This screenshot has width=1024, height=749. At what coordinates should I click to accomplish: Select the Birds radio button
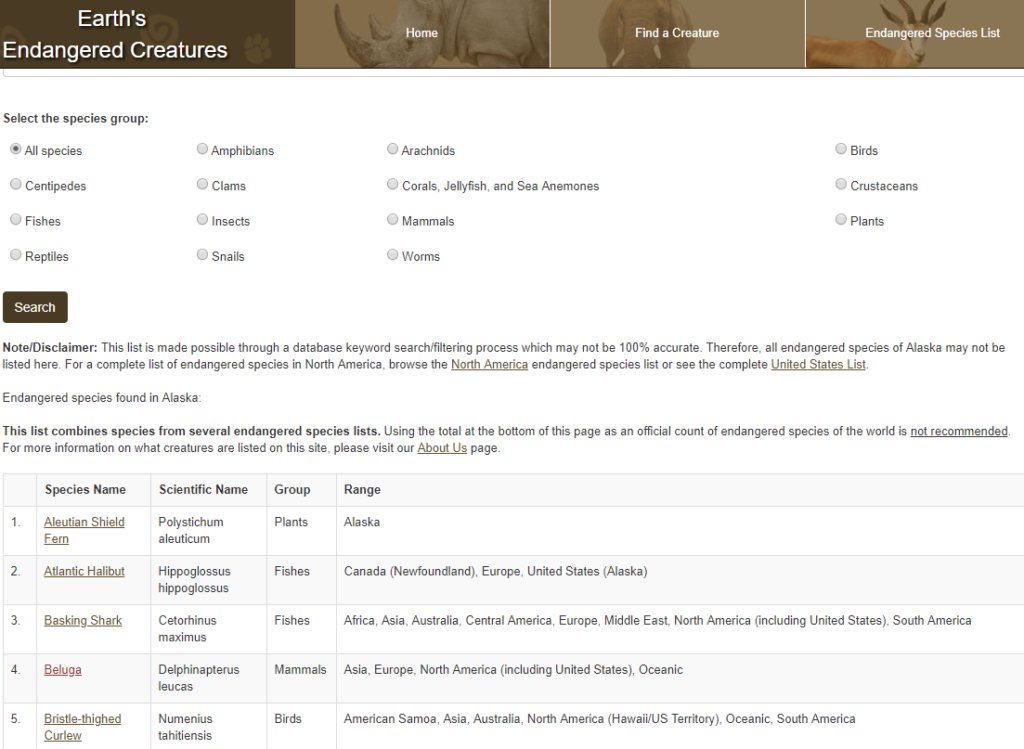[841, 148]
